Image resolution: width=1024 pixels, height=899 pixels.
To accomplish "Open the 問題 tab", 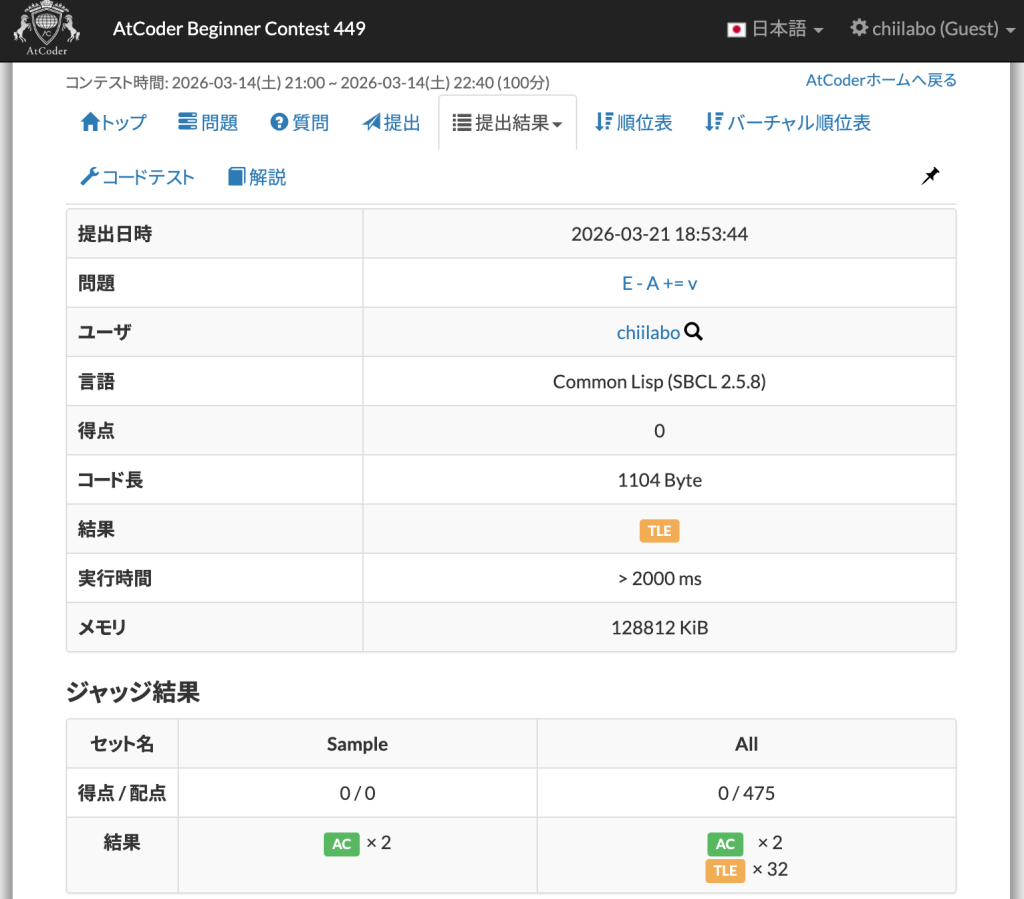I will tap(208, 122).
